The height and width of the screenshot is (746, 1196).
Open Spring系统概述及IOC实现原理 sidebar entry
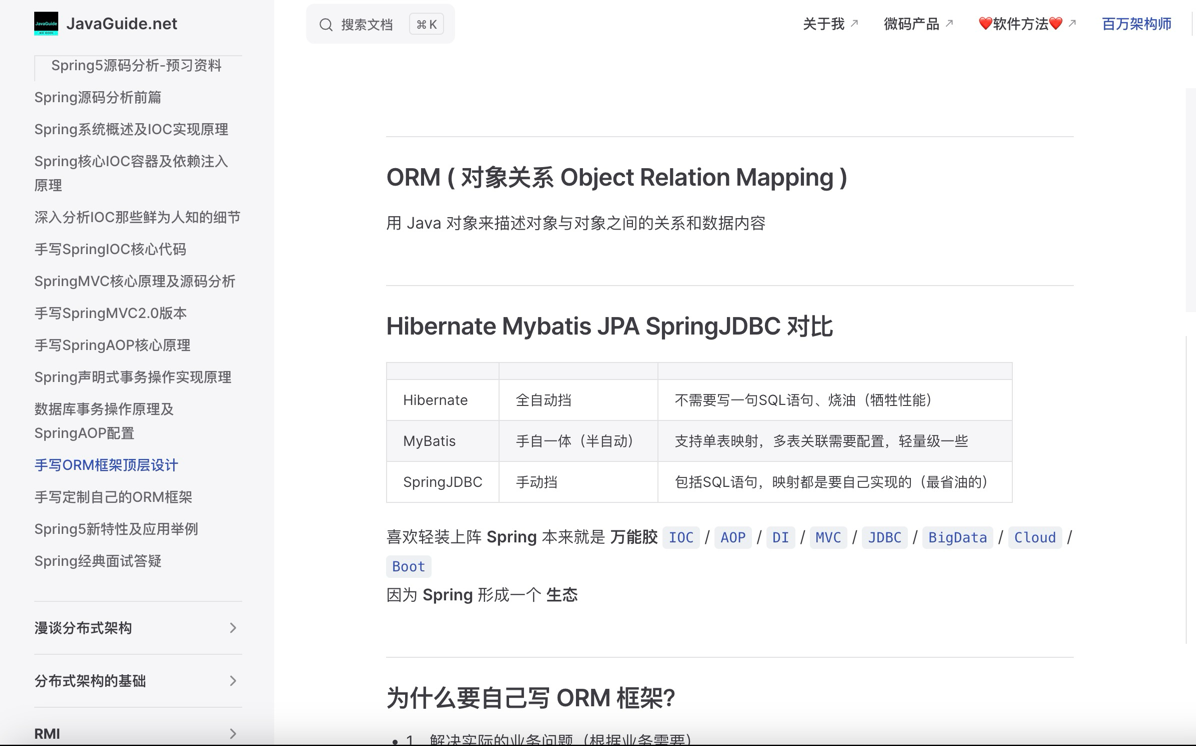point(131,130)
